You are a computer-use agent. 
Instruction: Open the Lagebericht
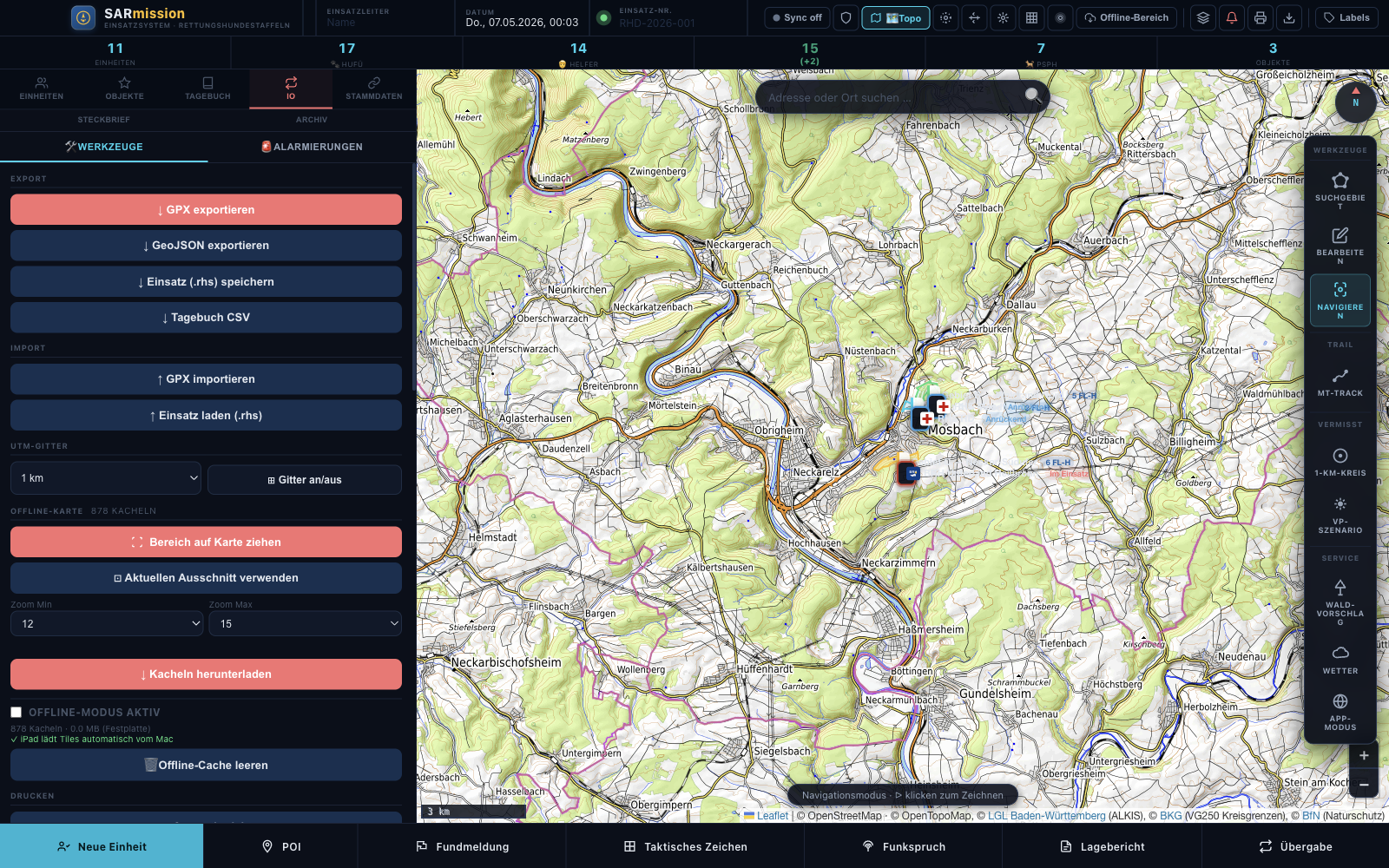[1102, 846]
